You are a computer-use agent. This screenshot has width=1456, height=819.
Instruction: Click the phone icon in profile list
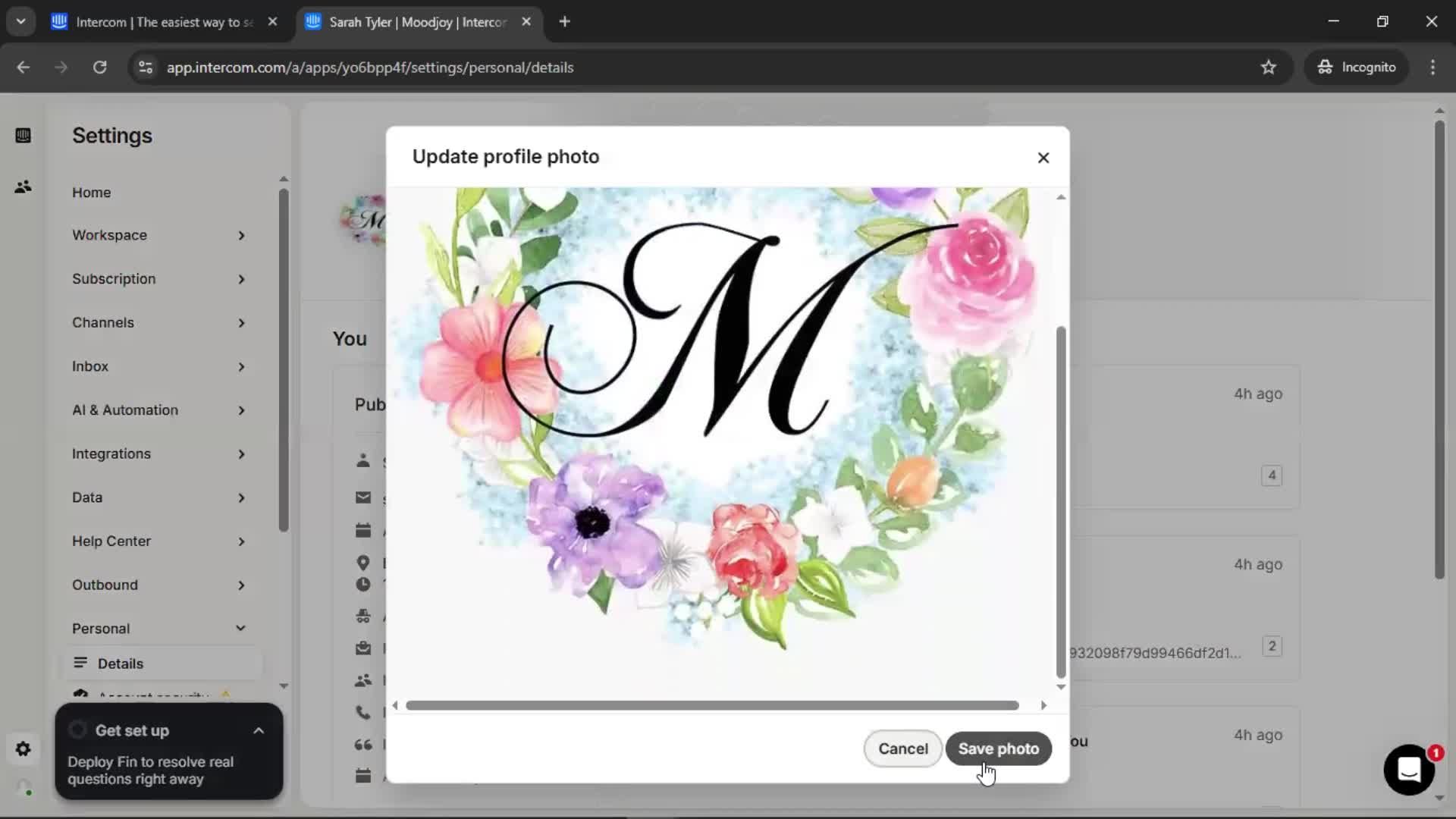tap(363, 713)
